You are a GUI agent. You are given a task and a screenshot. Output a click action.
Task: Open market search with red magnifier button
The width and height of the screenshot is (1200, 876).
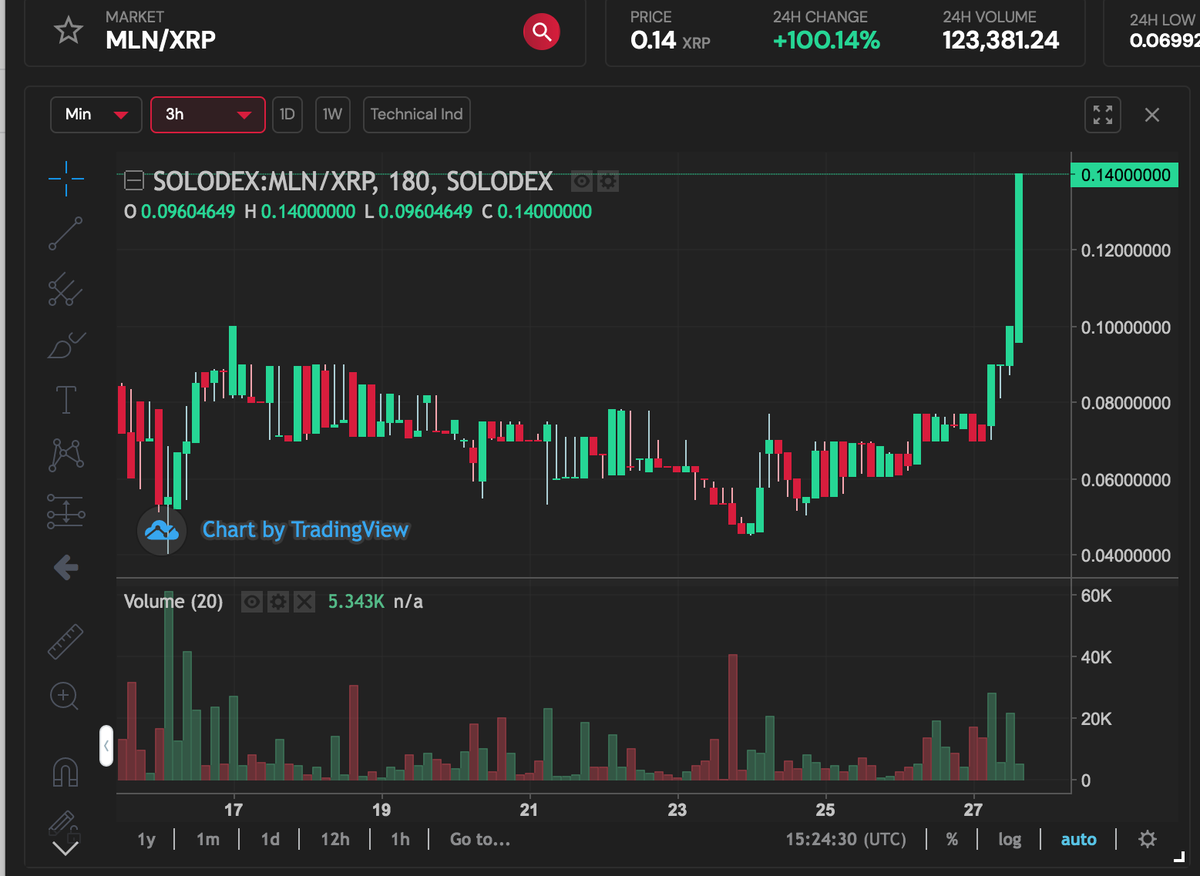(x=541, y=32)
